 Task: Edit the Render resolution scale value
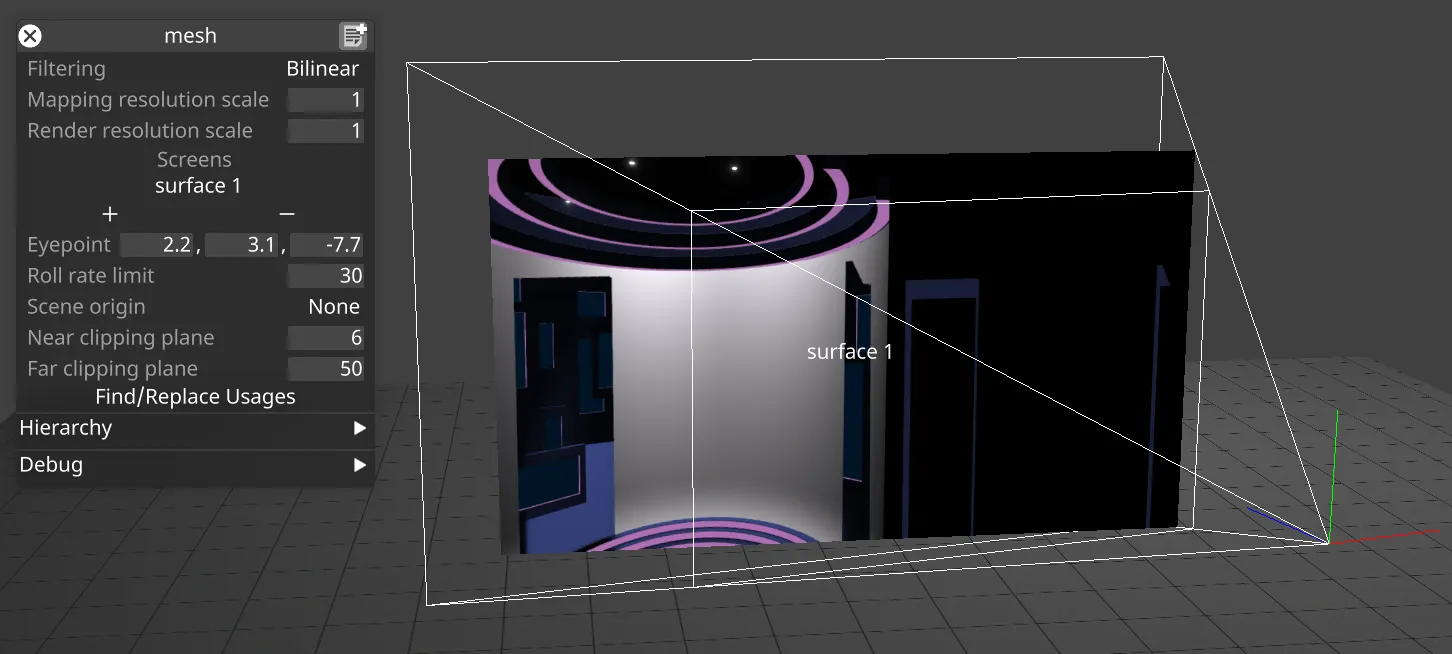click(x=325, y=130)
